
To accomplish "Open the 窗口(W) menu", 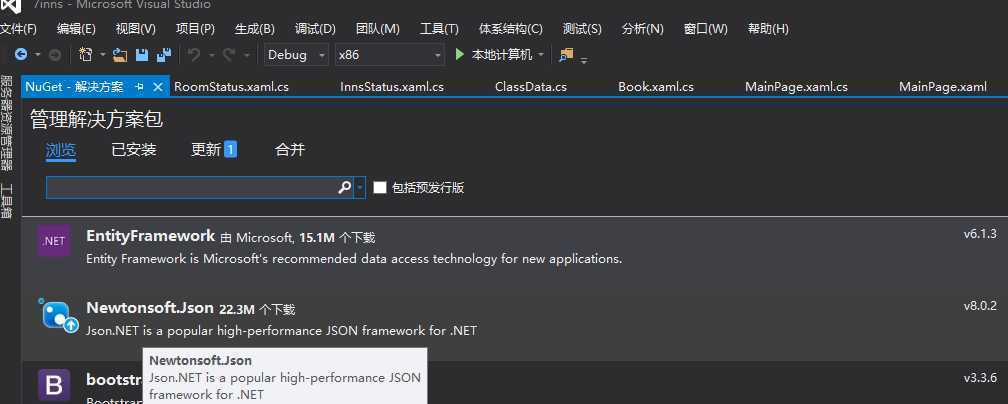I will [x=705, y=29].
